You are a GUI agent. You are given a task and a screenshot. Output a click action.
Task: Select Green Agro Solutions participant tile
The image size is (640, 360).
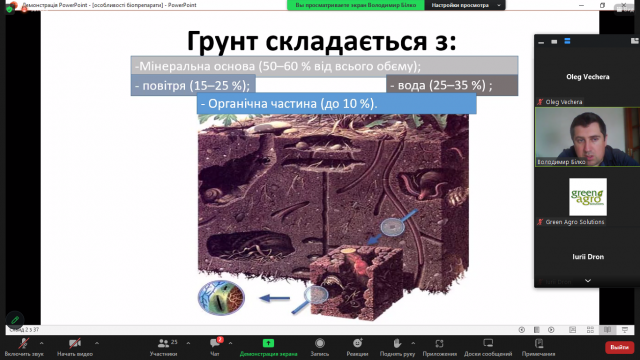pyautogui.click(x=587, y=197)
